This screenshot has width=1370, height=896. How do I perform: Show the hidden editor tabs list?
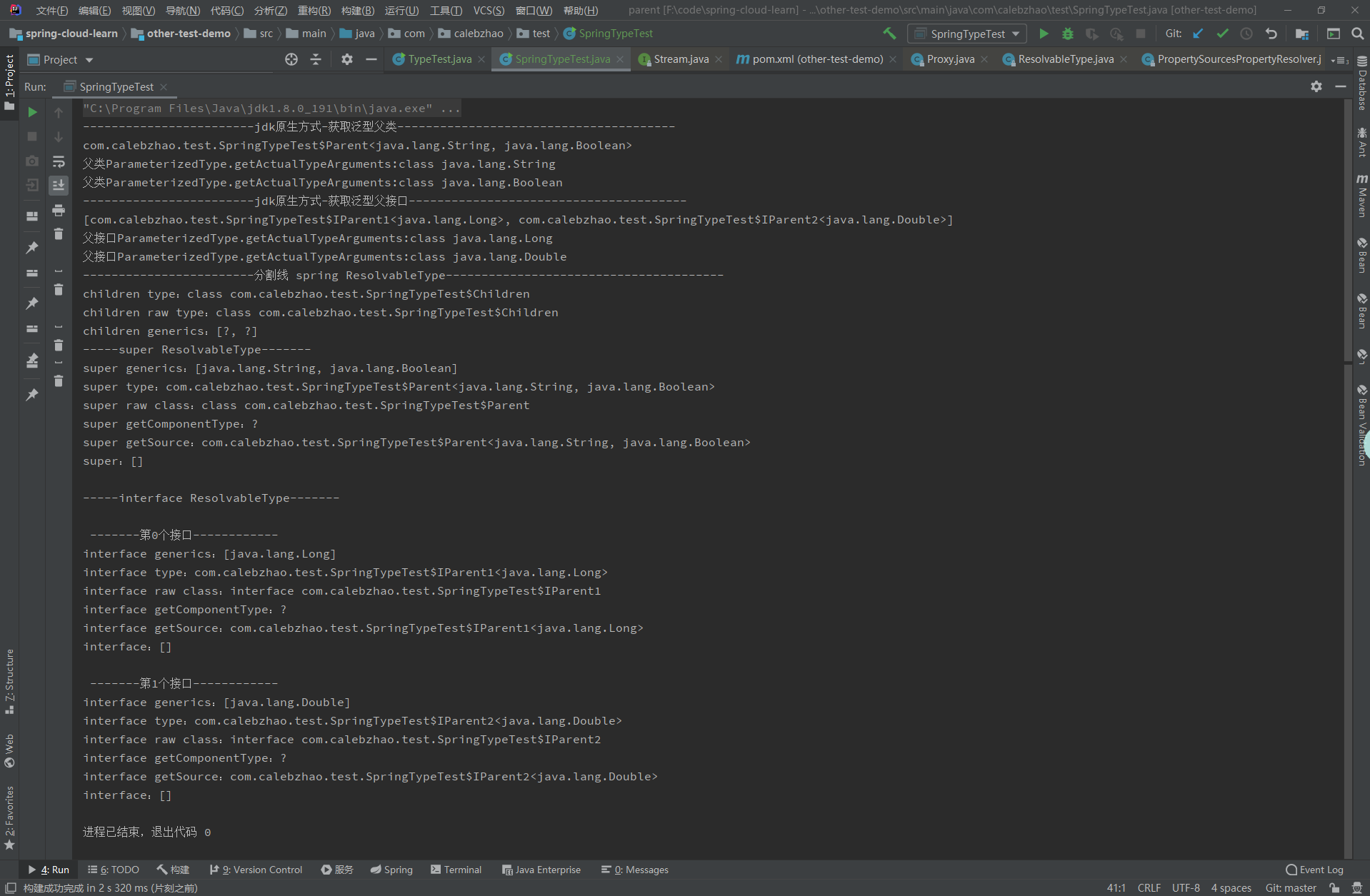click(1339, 60)
